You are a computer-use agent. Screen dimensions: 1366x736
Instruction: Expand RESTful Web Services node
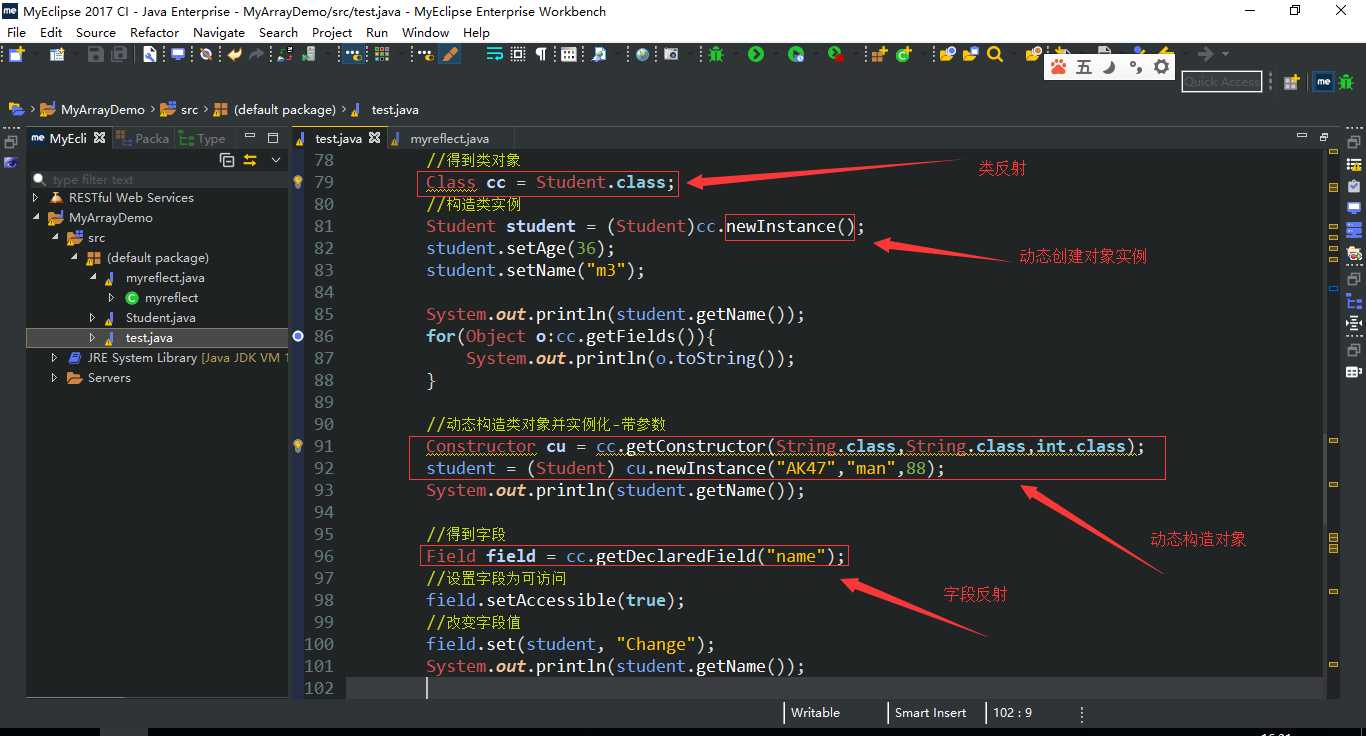[x=37, y=198]
